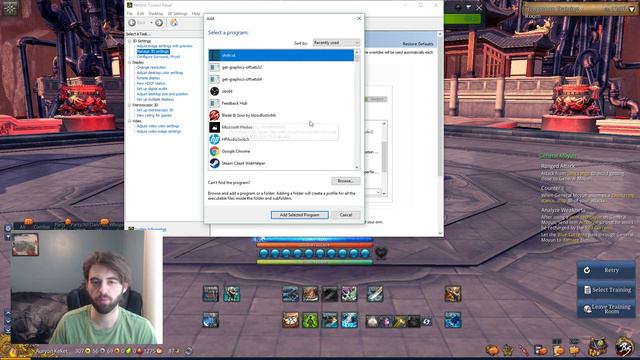The image size is (640, 360).
Task: Open the Edit menu
Action: (140, 13)
